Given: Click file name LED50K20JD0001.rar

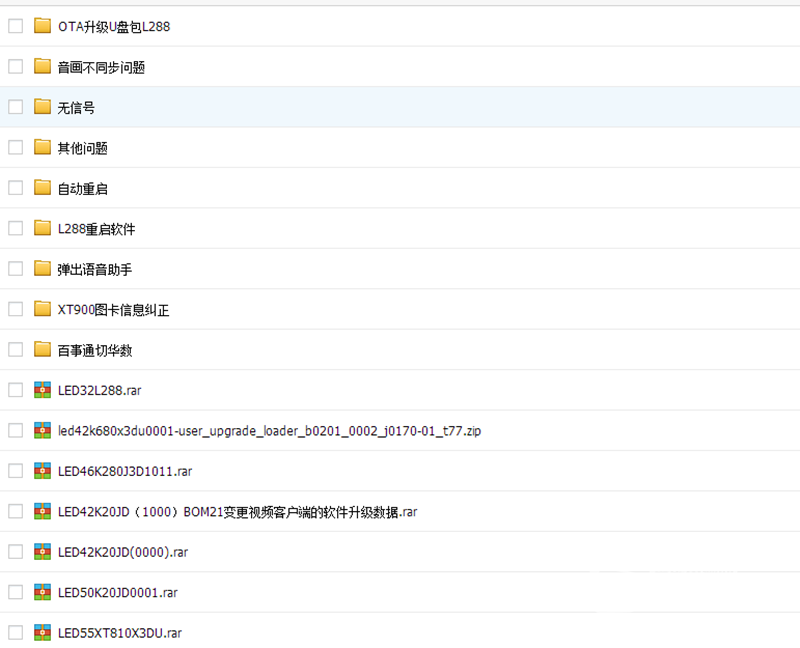Looking at the screenshot, I should (x=118, y=593).
